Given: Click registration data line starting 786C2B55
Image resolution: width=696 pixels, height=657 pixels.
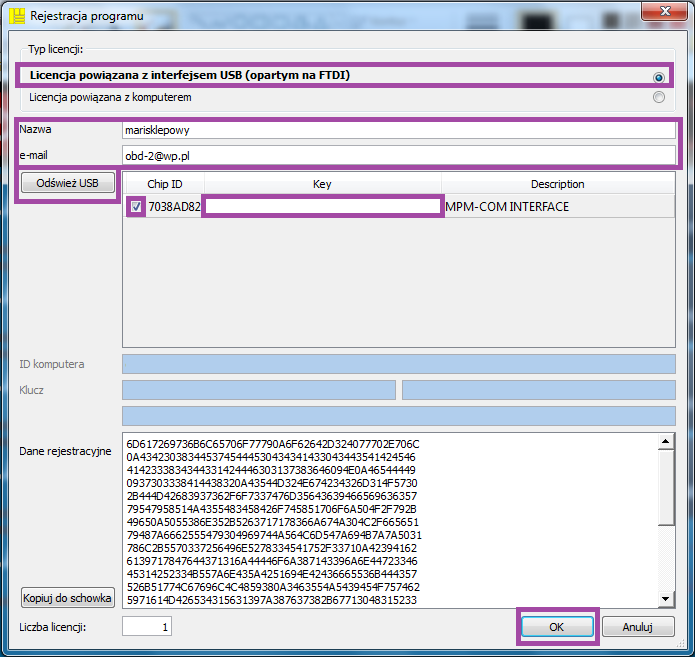Looking at the screenshot, I should click(272, 548).
